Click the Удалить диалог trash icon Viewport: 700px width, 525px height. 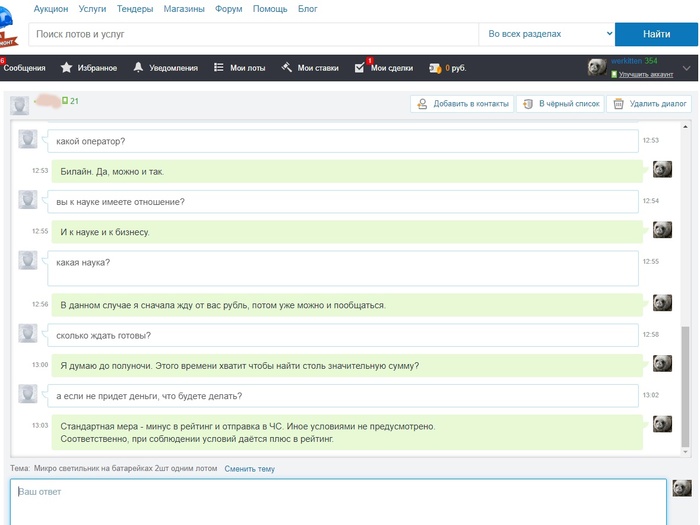(619, 103)
